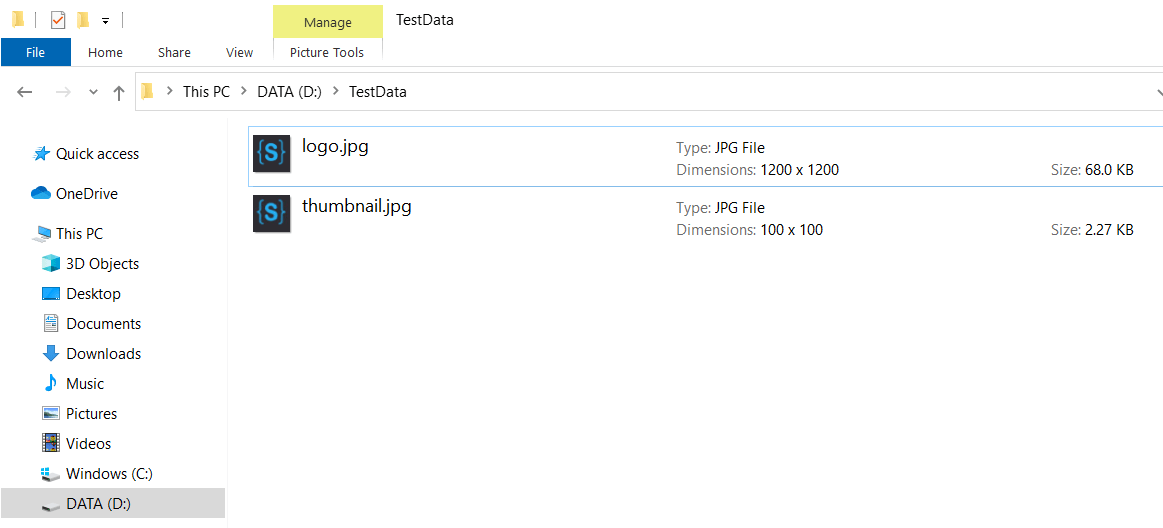
Task: Click the 68.0 KB size value
Action: (1109, 170)
